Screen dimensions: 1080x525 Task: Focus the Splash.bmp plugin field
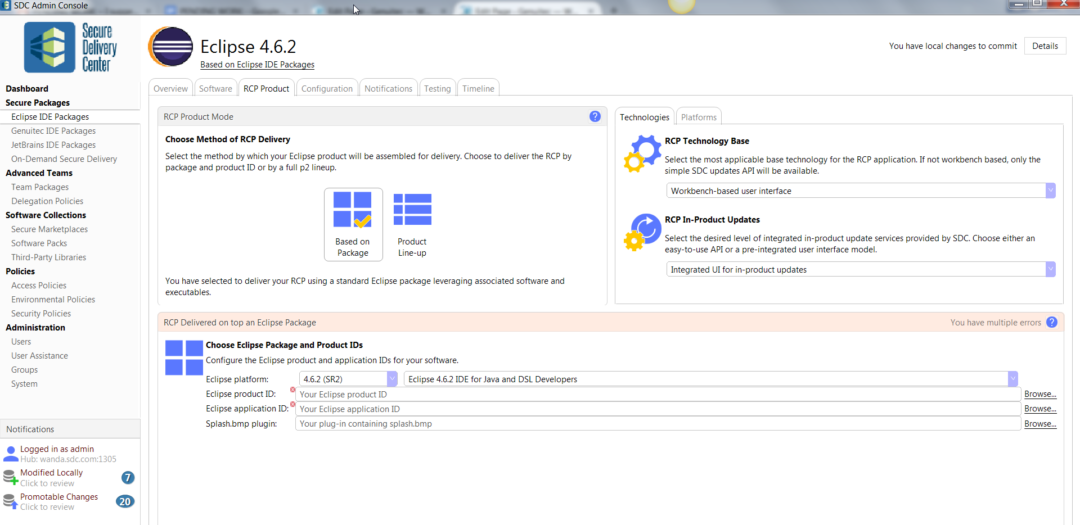coord(658,424)
